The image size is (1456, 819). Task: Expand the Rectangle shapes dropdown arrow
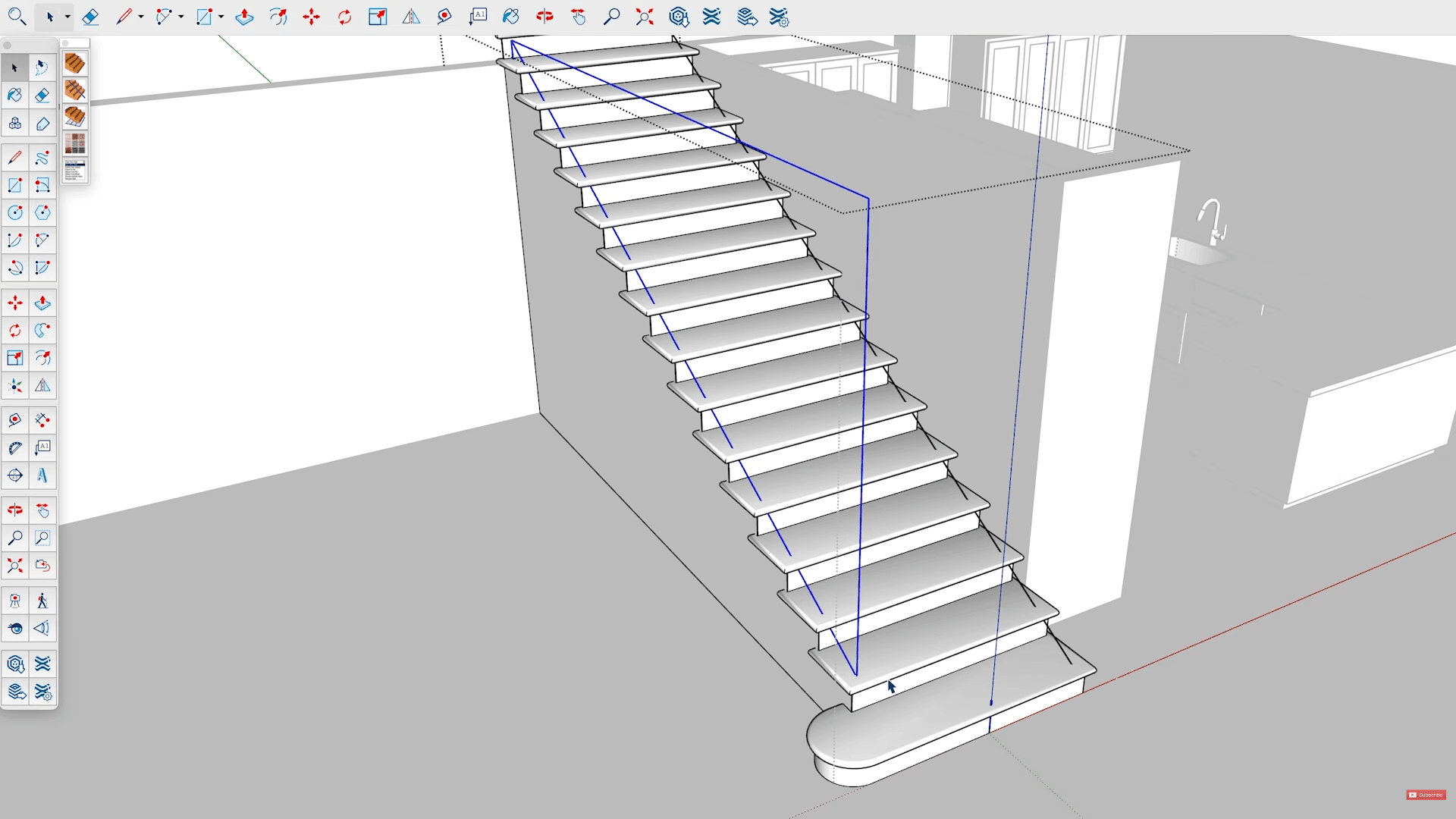tap(221, 17)
